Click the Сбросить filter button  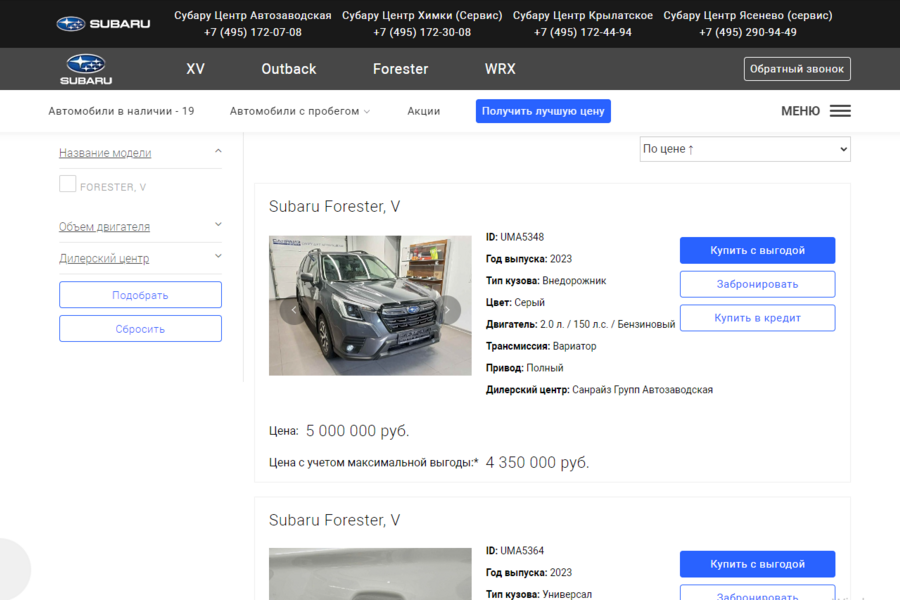(x=140, y=329)
